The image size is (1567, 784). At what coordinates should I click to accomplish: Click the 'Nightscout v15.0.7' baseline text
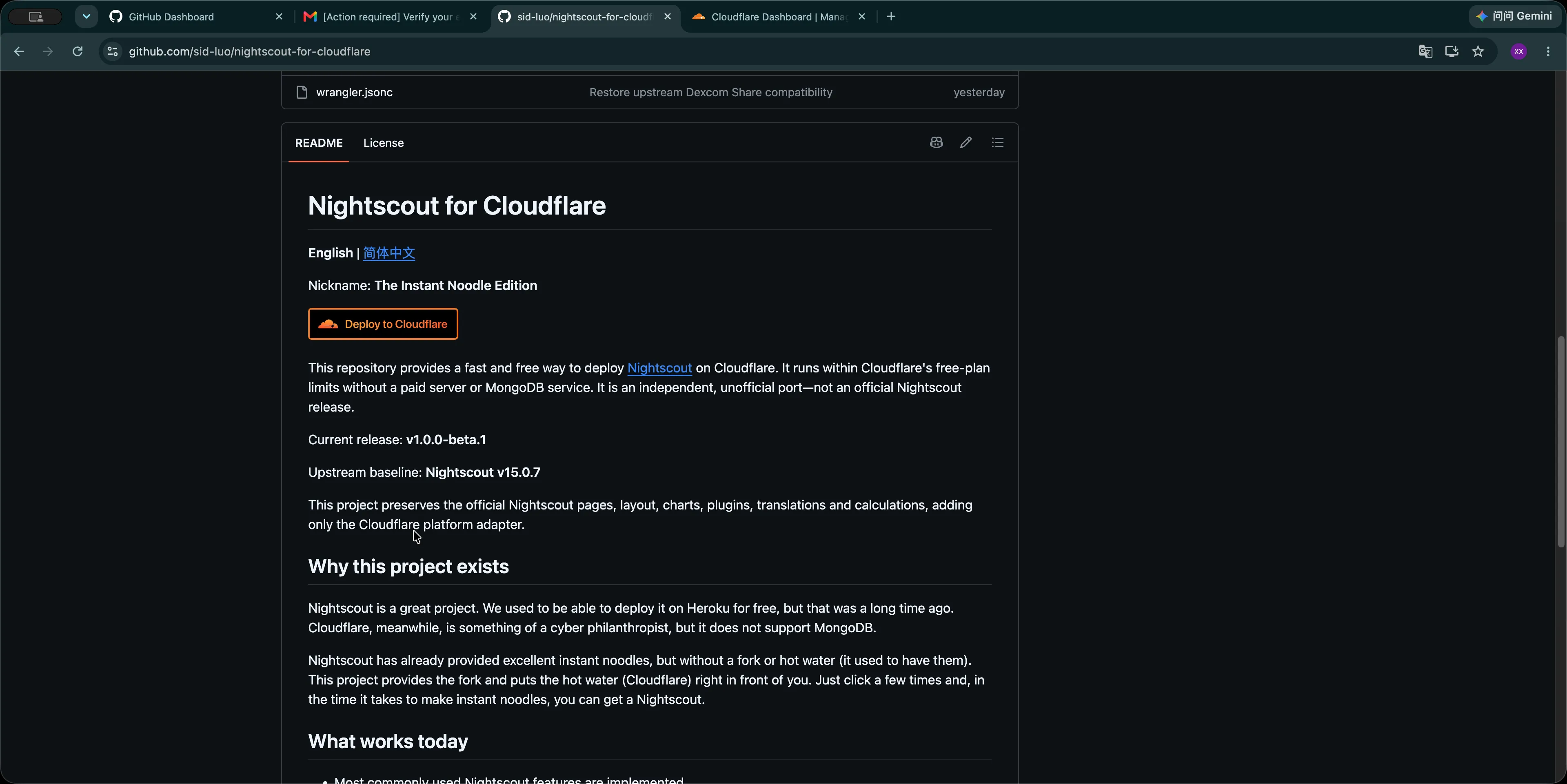[483, 473]
